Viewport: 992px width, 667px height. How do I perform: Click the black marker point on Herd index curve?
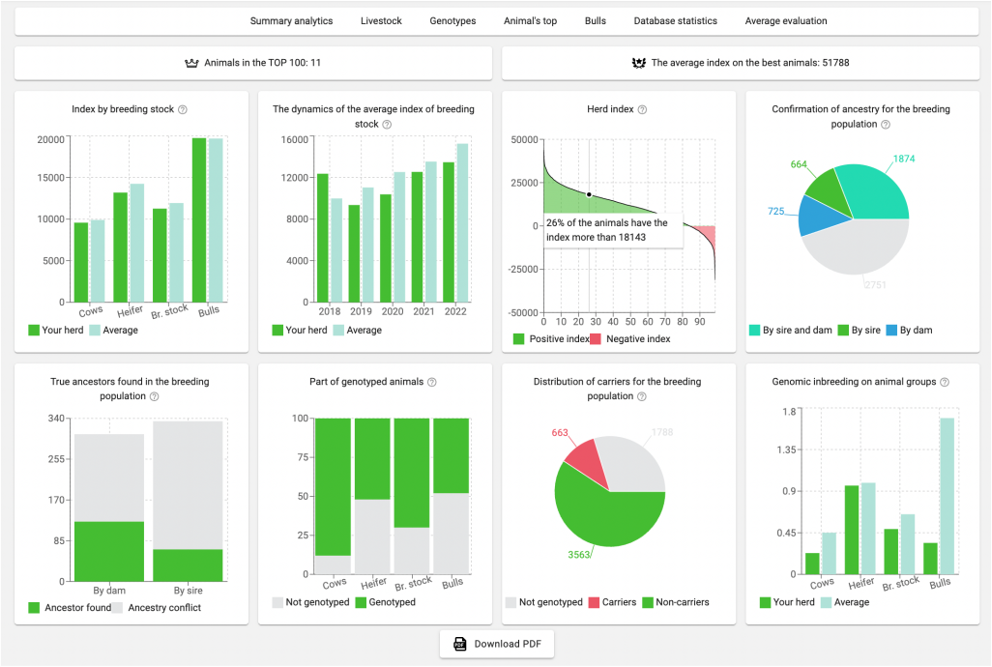tap(589, 195)
